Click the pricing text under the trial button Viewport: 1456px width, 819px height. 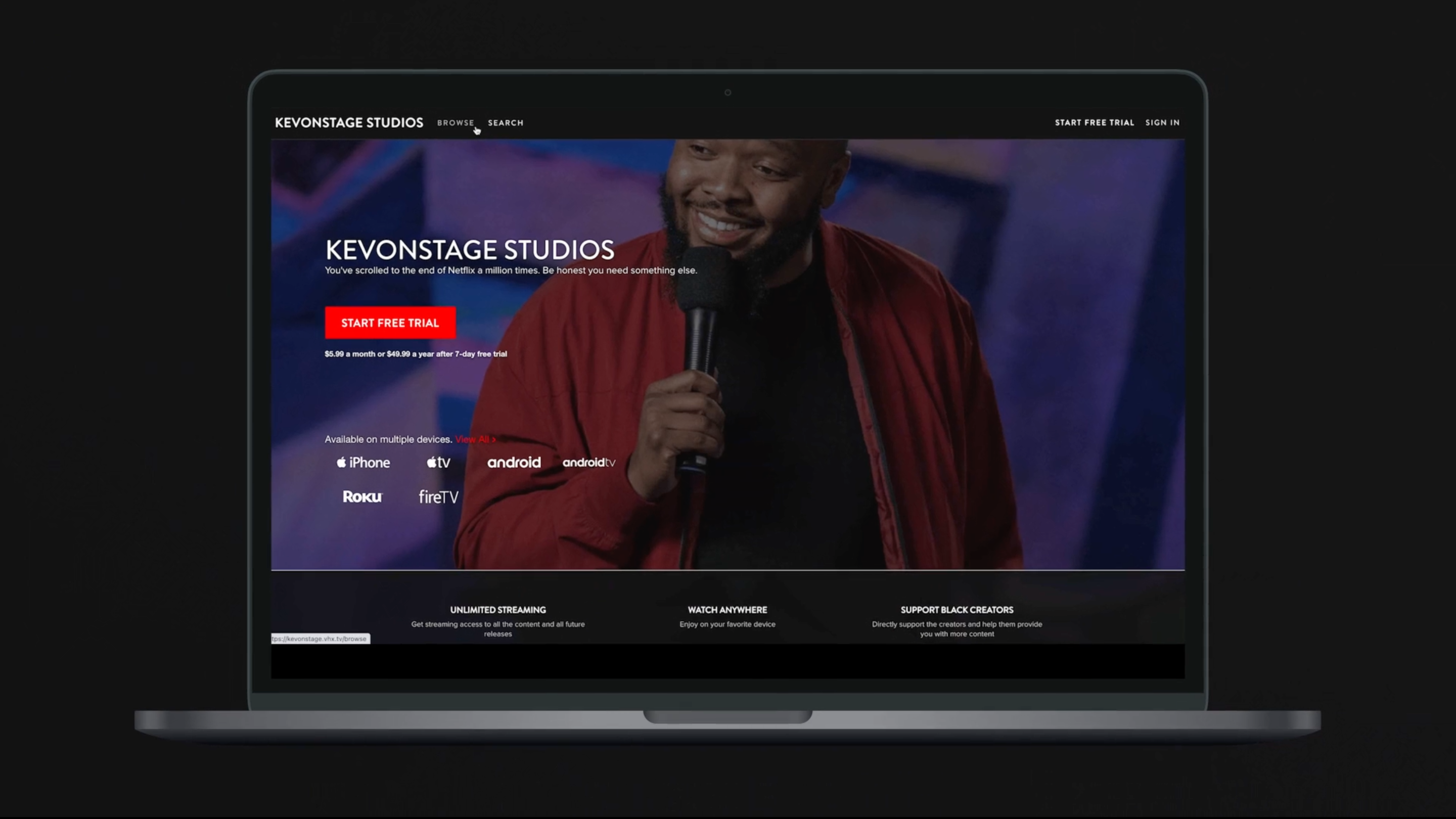[x=416, y=354]
